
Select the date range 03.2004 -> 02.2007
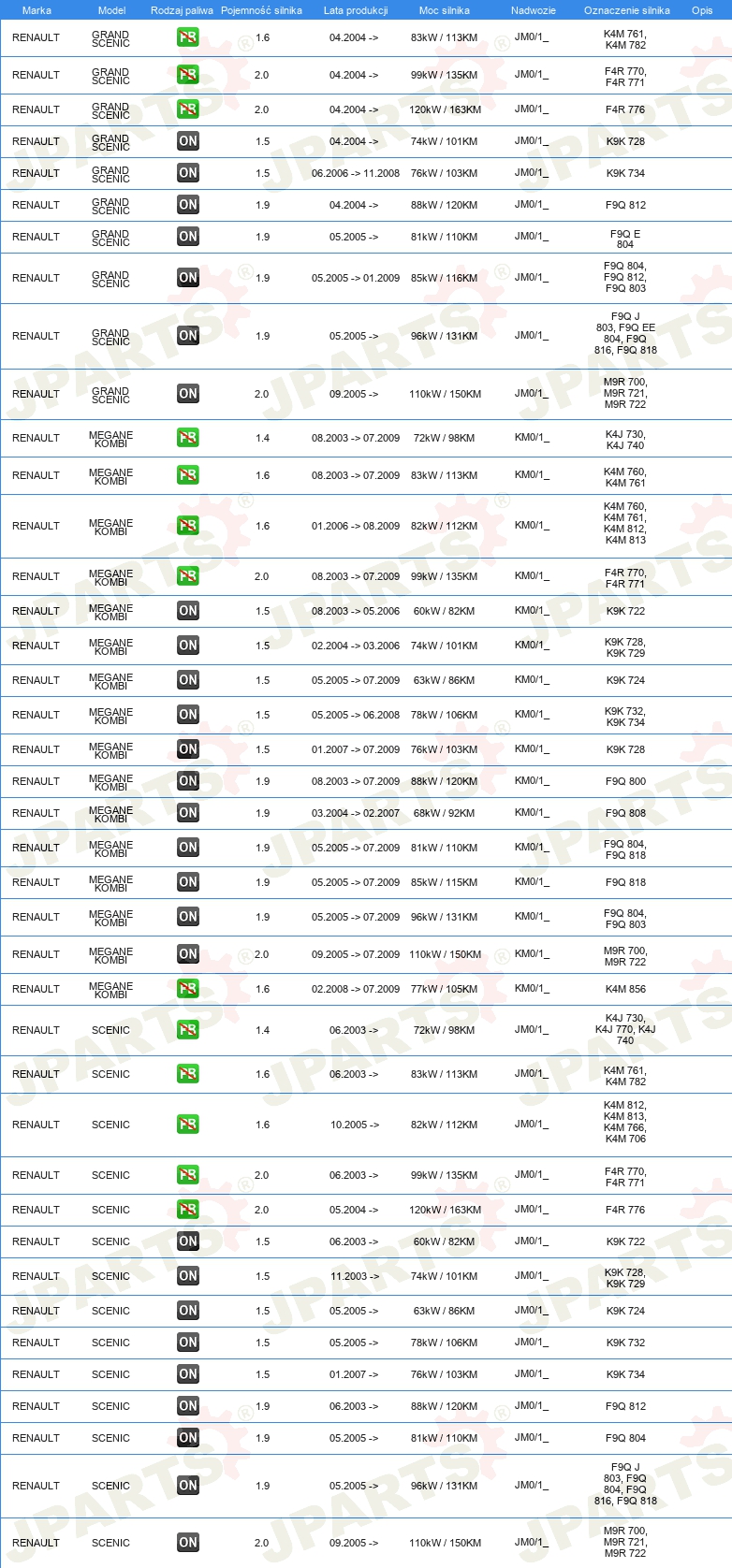356,813
